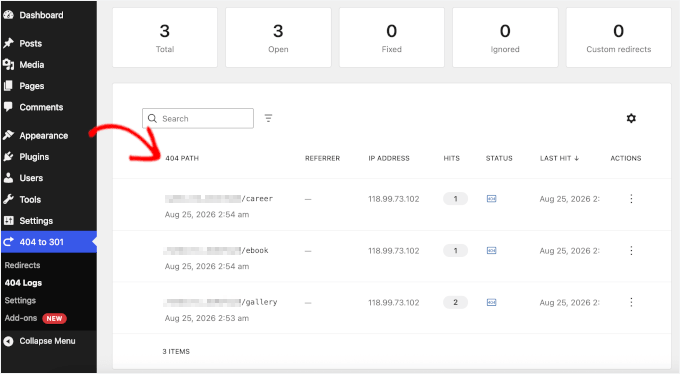Open the Appearance menu
Screen dimensions: 680x374
click(x=43, y=136)
